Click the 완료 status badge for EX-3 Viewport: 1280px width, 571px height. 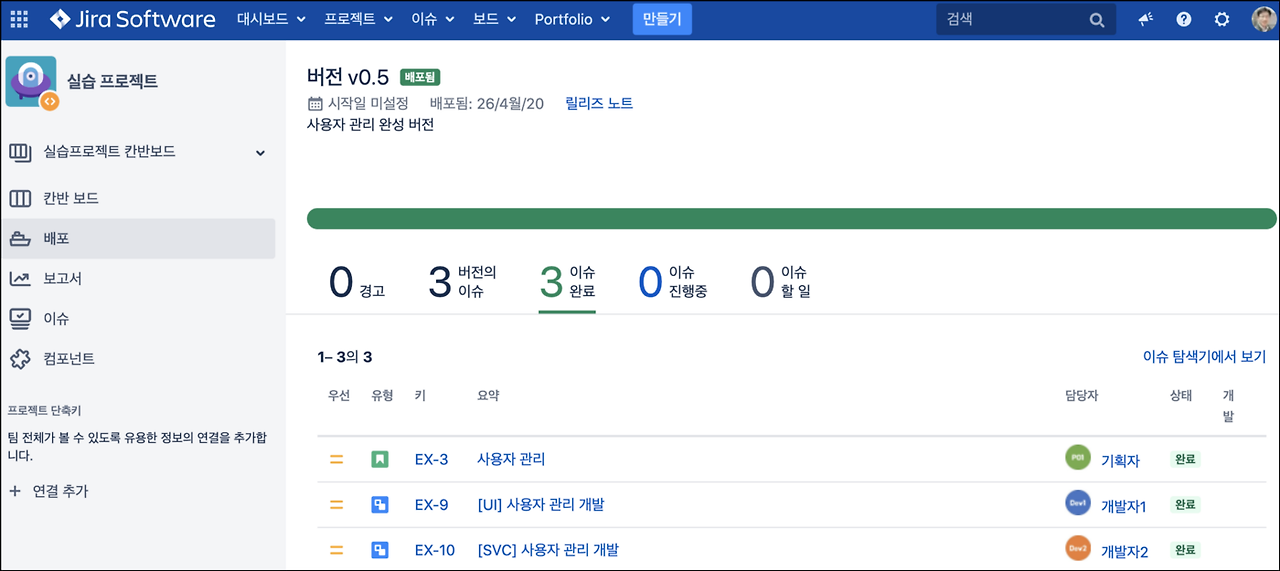(1185, 460)
